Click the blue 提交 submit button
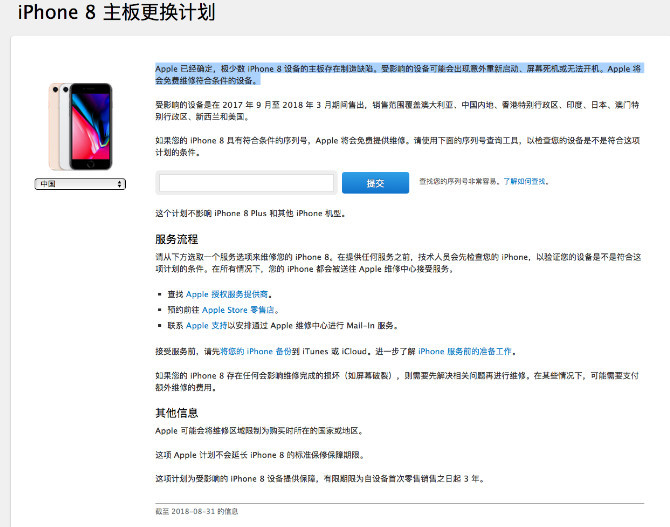670x527 pixels. pyautogui.click(x=375, y=183)
